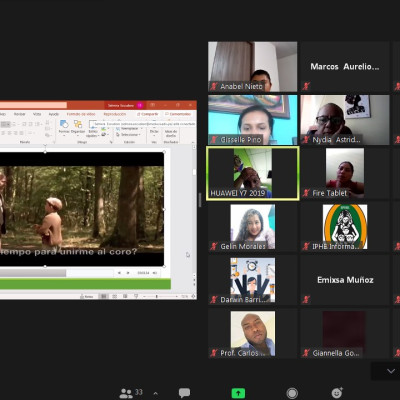Open the Zoom reactions smiley icon

[x=337, y=393]
